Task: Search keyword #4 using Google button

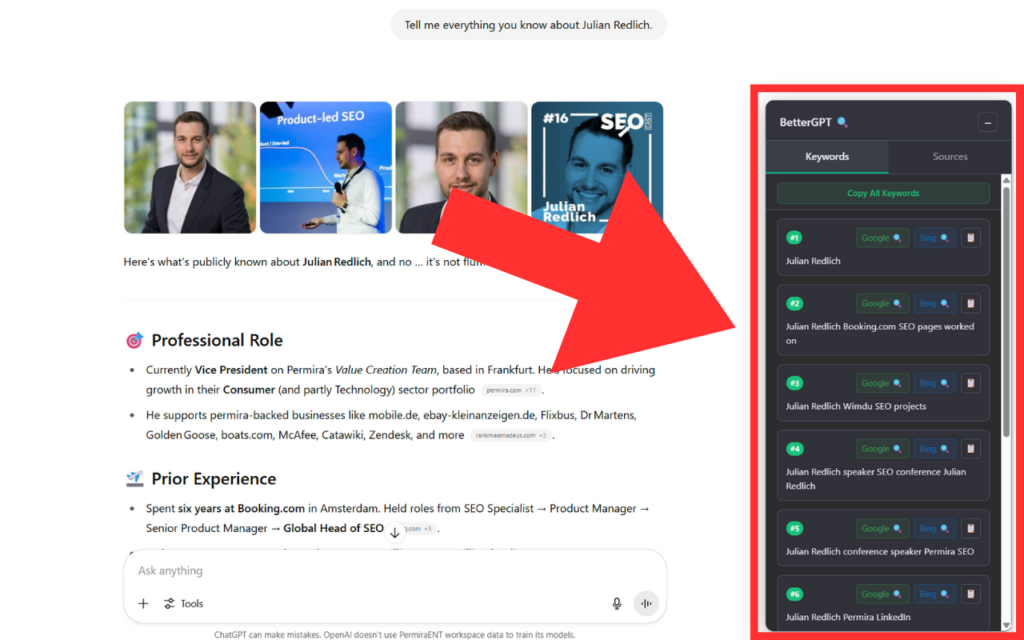Action: (882, 449)
